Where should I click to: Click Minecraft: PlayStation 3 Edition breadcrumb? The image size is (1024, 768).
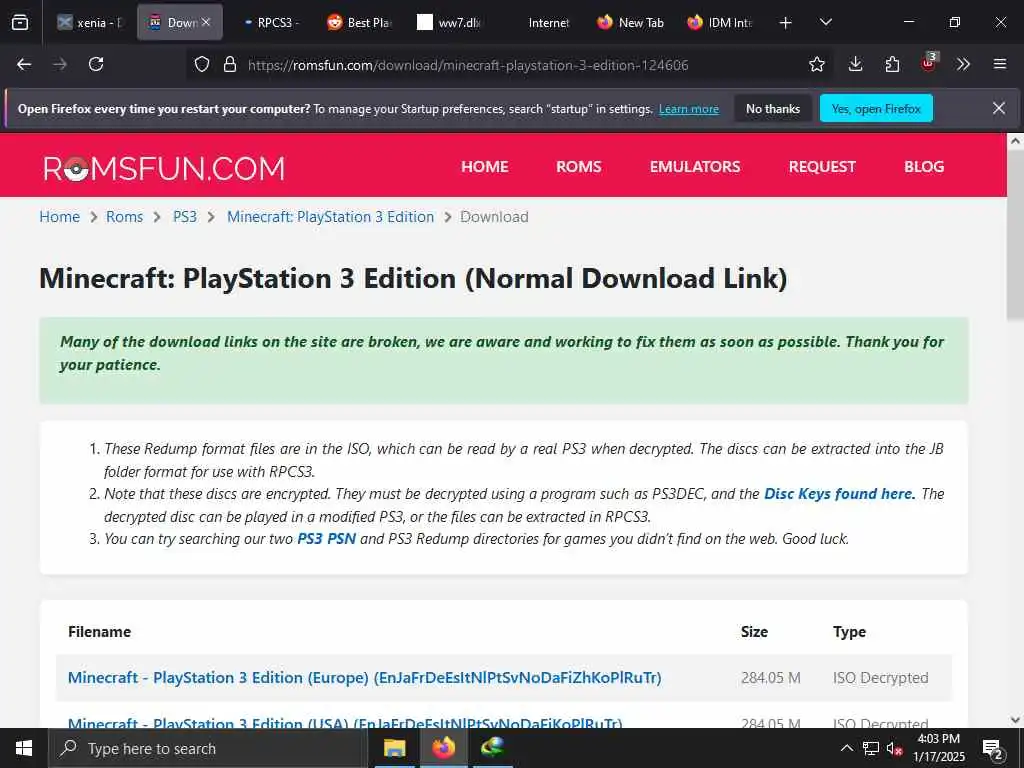pyautogui.click(x=330, y=217)
